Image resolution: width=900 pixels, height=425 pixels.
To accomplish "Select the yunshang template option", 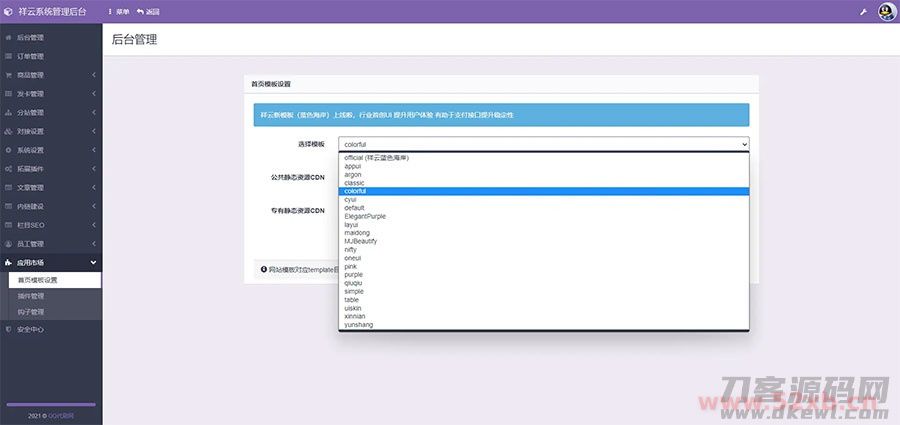I will pyautogui.click(x=359, y=325).
